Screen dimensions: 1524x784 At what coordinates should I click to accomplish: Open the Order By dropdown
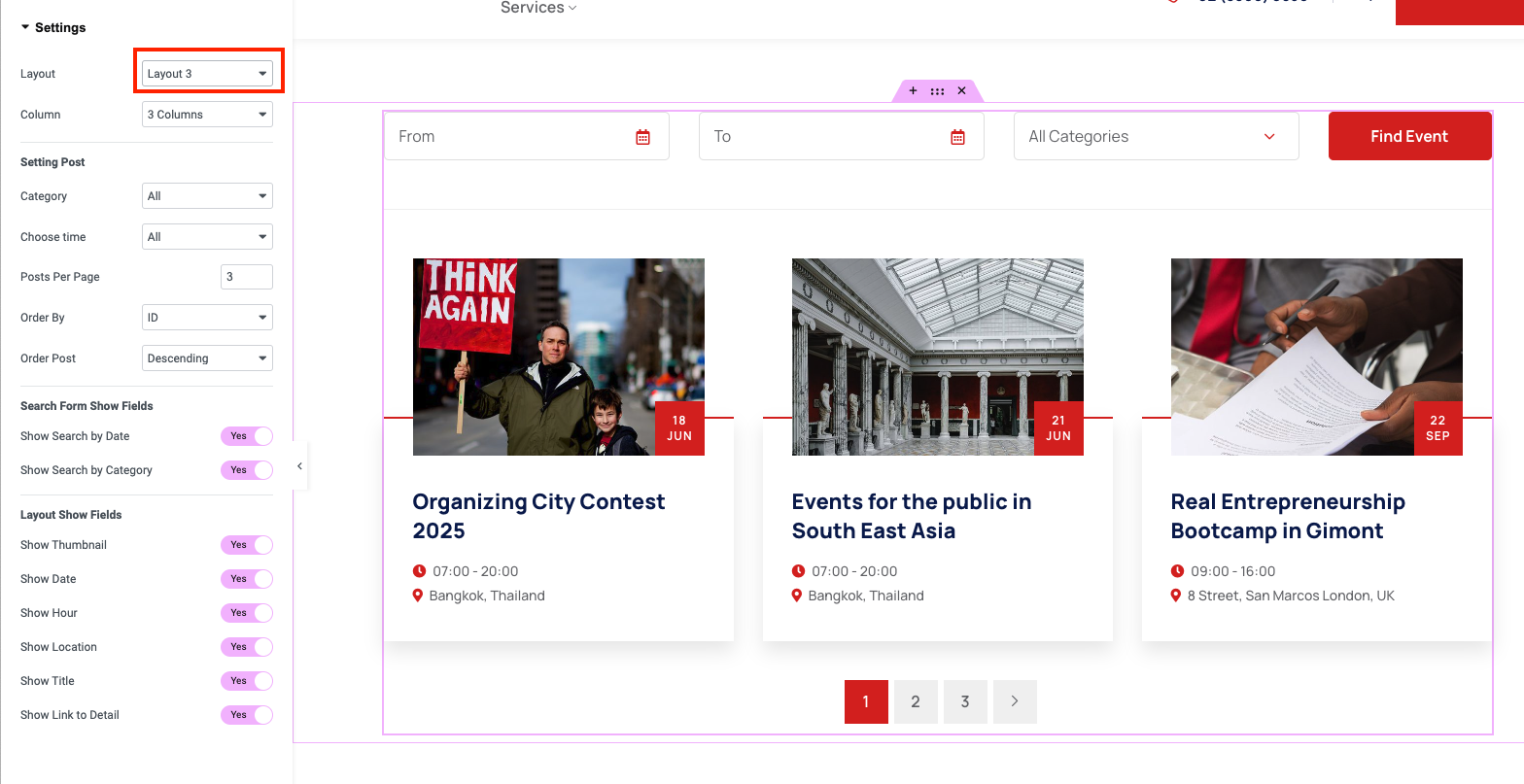coord(207,318)
